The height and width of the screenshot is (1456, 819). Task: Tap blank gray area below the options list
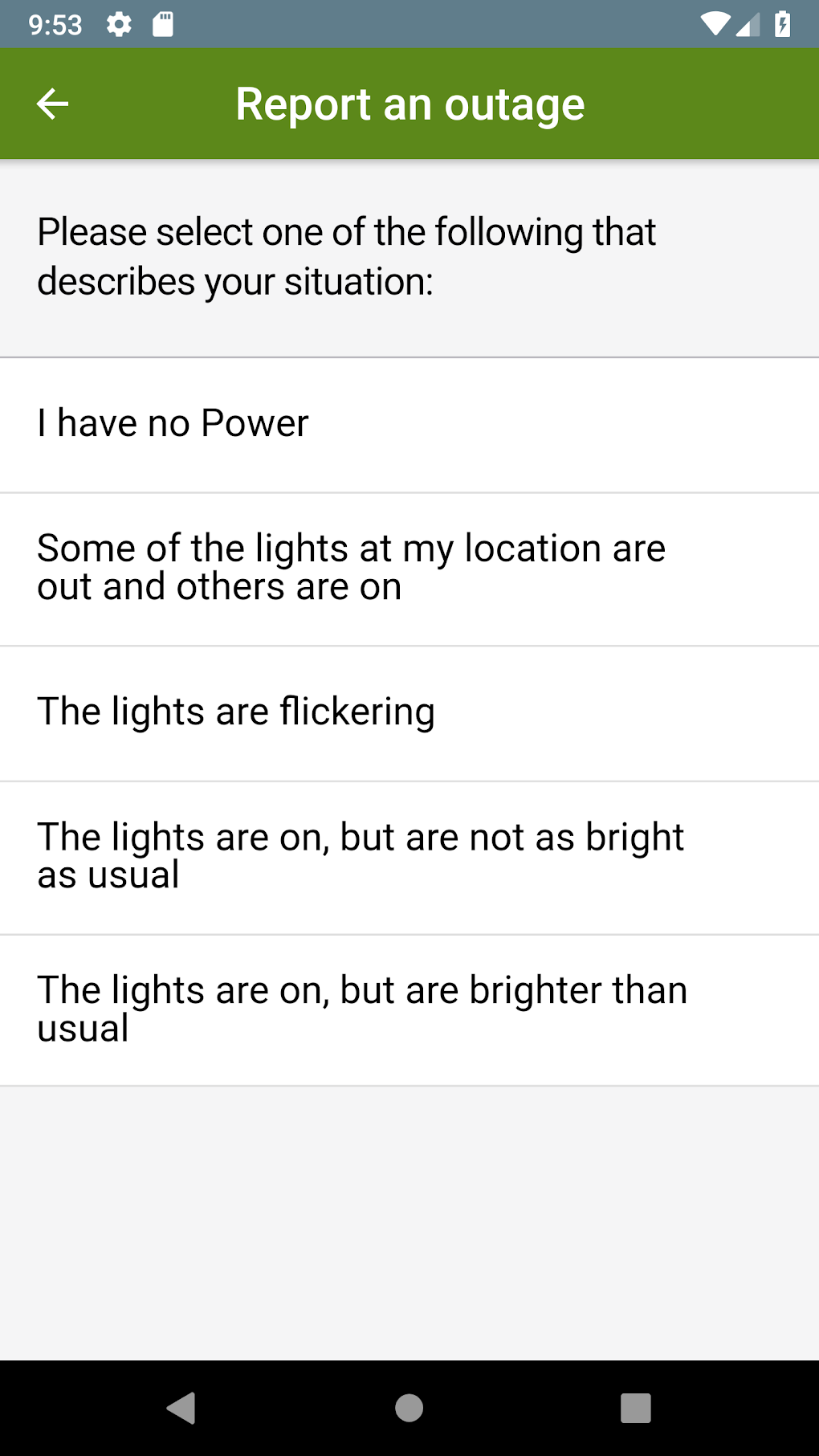[409, 1221]
